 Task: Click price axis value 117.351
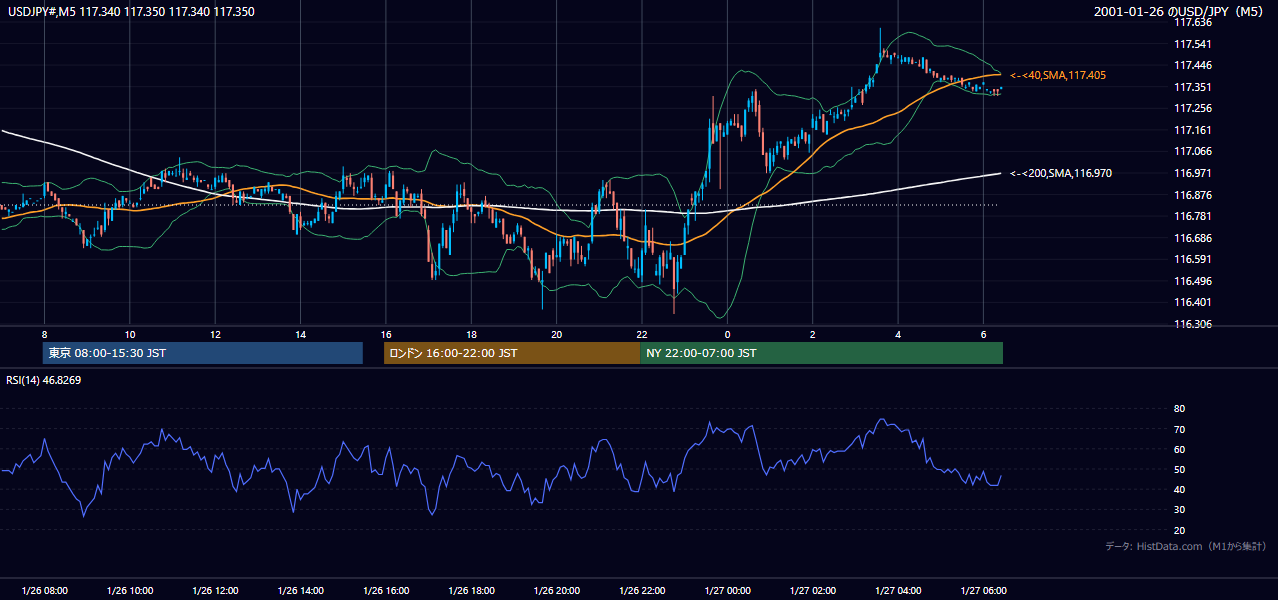click(x=1193, y=87)
